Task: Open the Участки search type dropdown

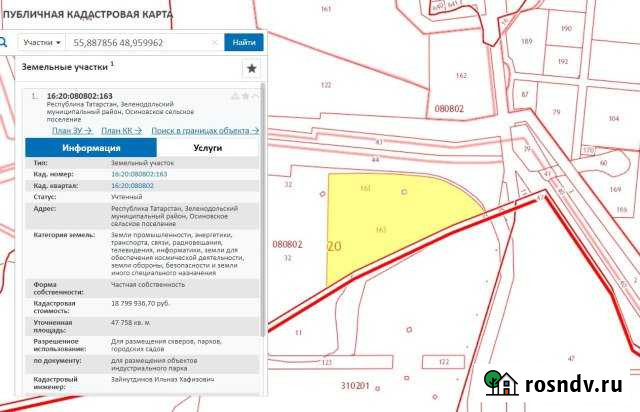Action: pyautogui.click(x=42, y=43)
